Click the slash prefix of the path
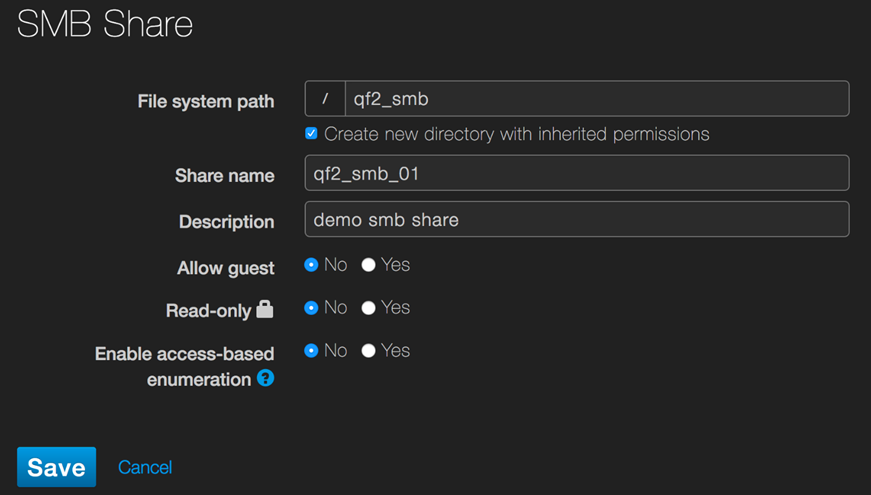 pyautogui.click(x=325, y=99)
